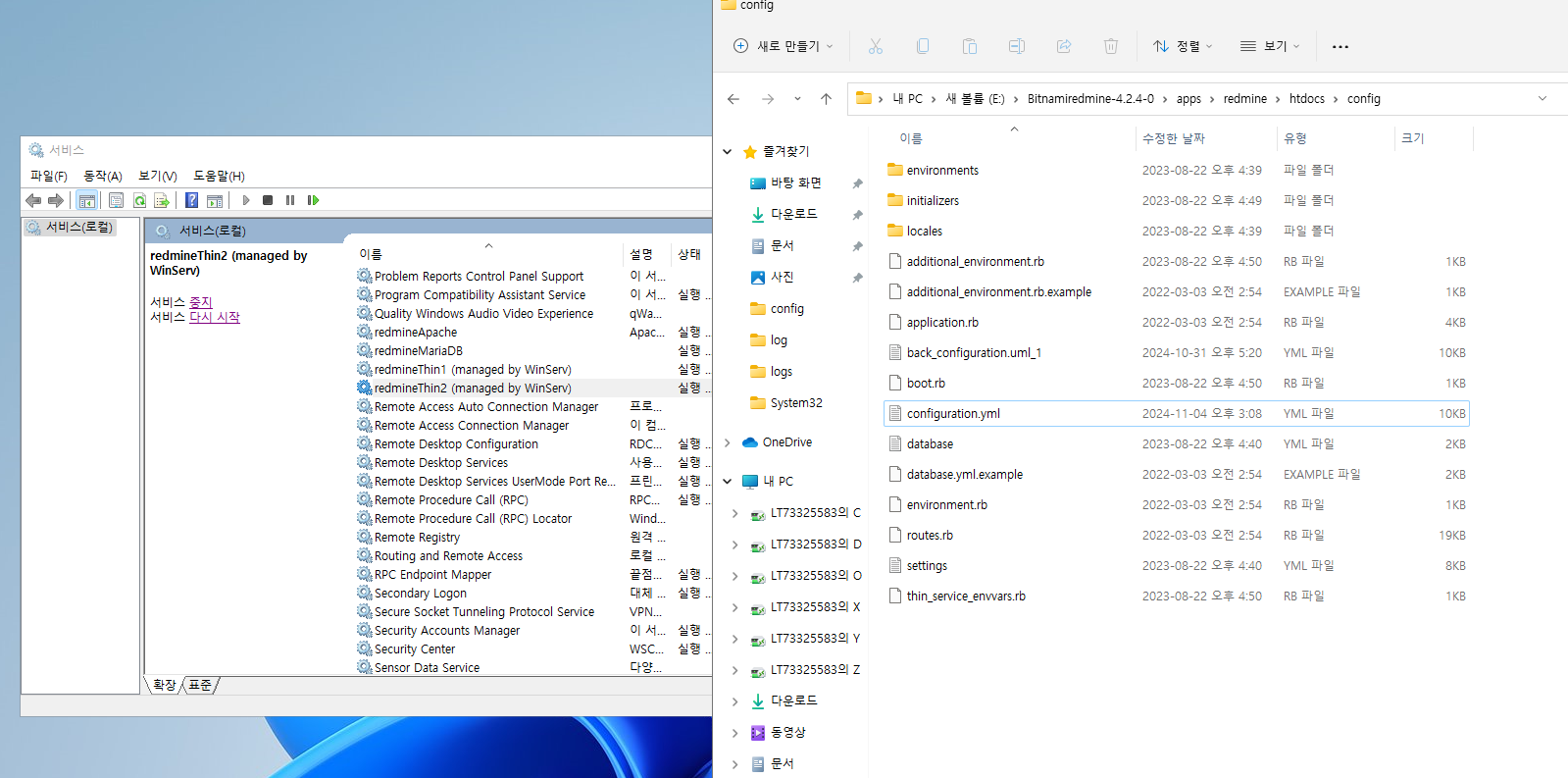Collapse the 즐겨찾기 tree section
Image resolution: width=1568 pixels, height=778 pixels.
(x=728, y=152)
